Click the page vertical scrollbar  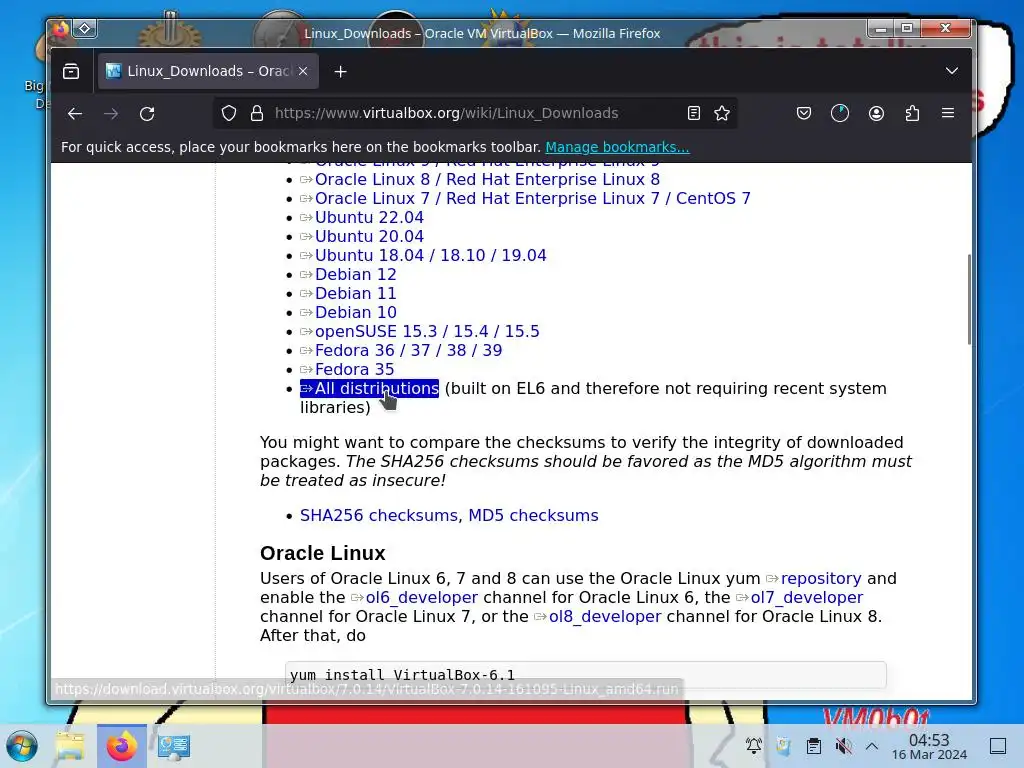click(x=969, y=300)
